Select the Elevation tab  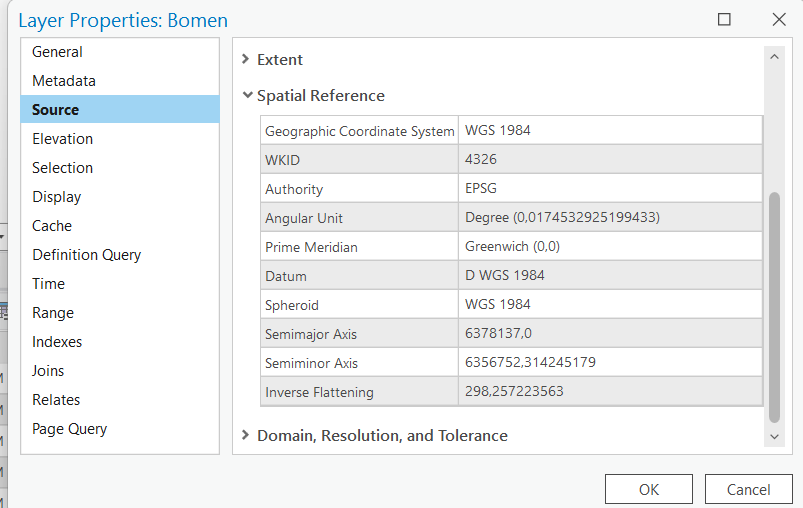point(62,139)
